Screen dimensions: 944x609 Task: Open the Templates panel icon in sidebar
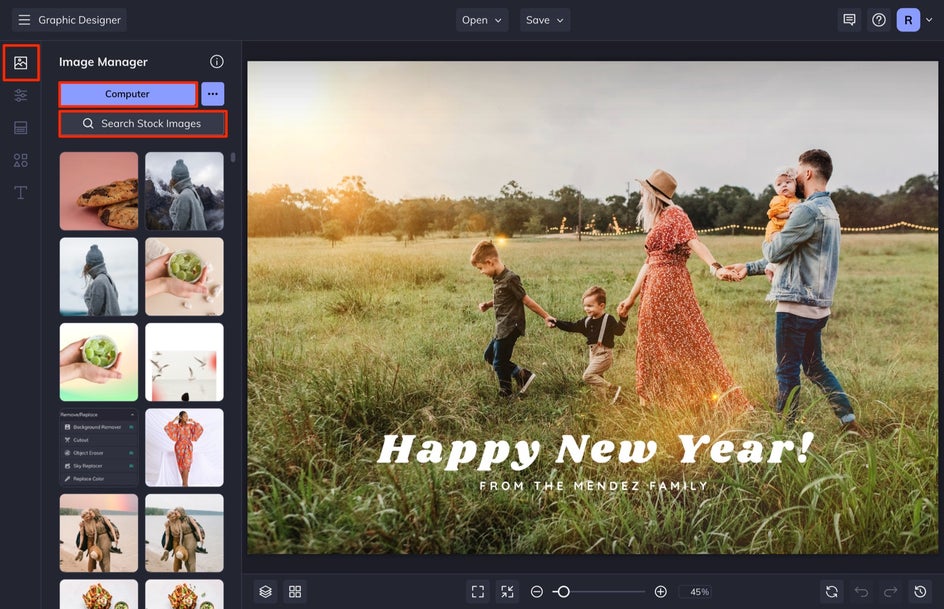point(20,128)
